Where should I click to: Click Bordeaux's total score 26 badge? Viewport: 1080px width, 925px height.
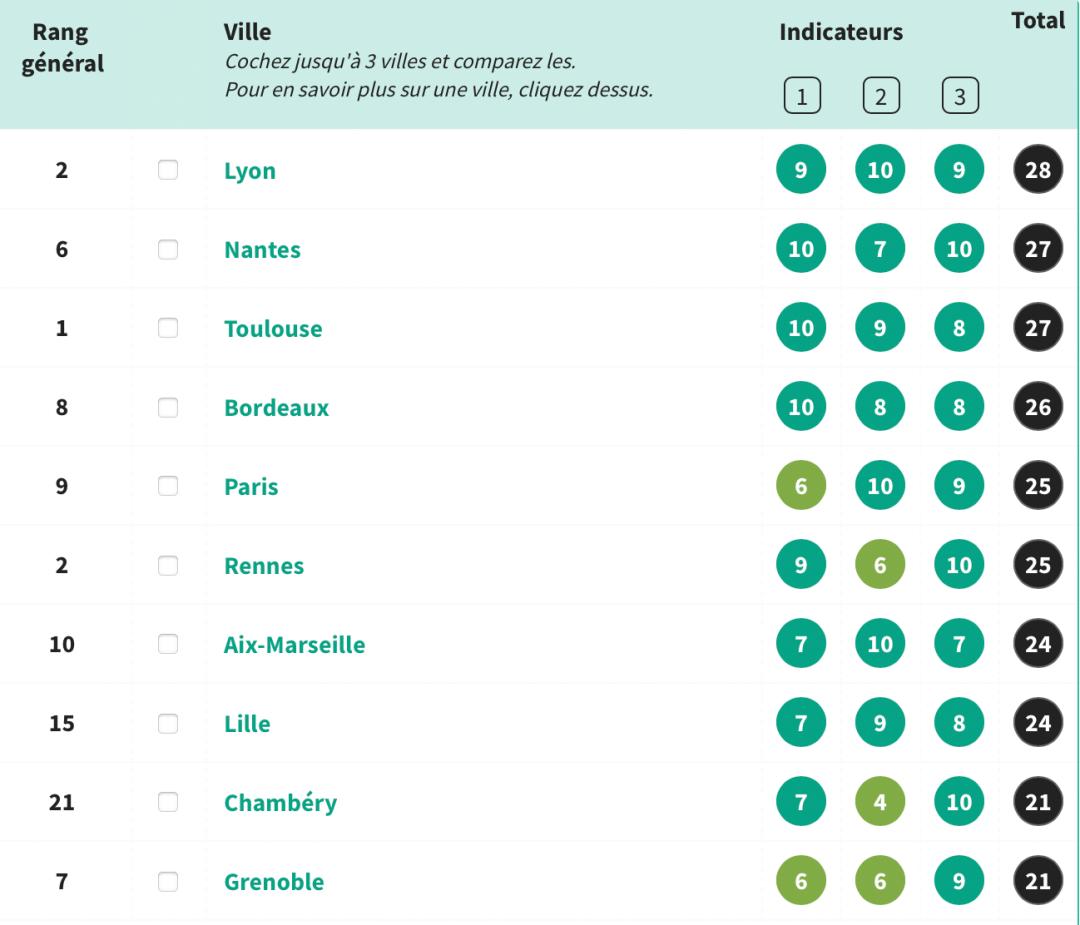[x=1038, y=409]
